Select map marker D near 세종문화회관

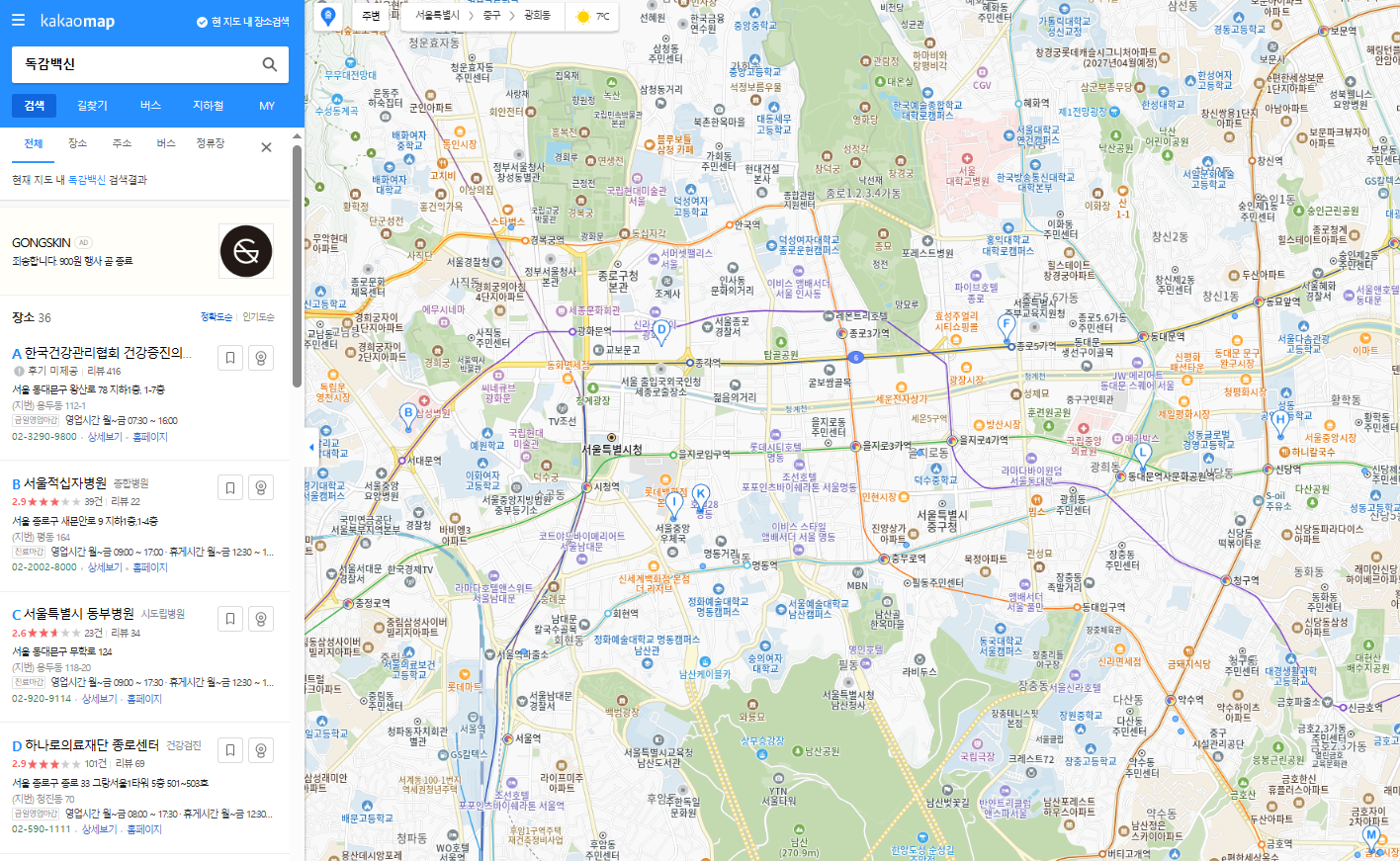coord(661,333)
